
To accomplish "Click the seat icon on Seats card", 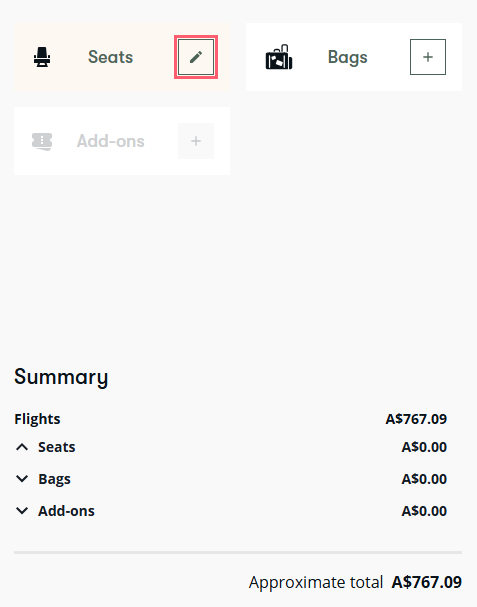I will tap(42, 57).
